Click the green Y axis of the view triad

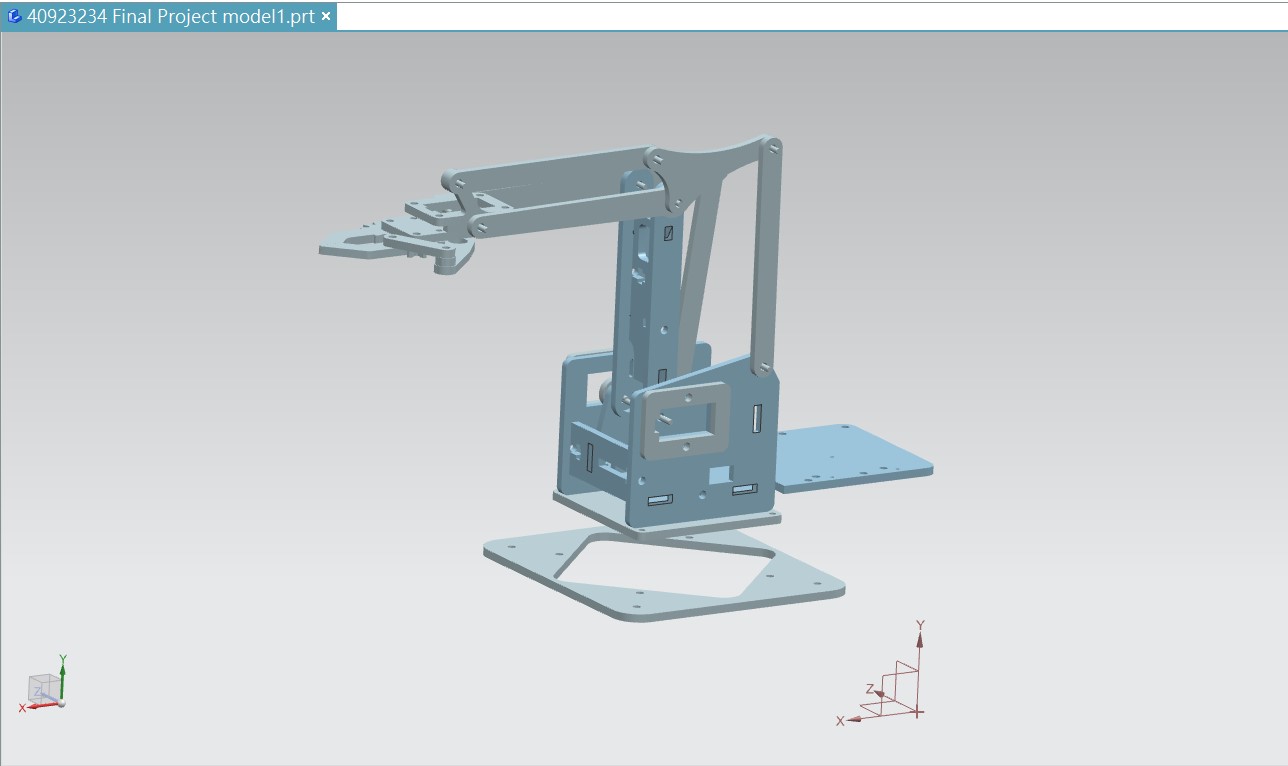tap(62, 677)
